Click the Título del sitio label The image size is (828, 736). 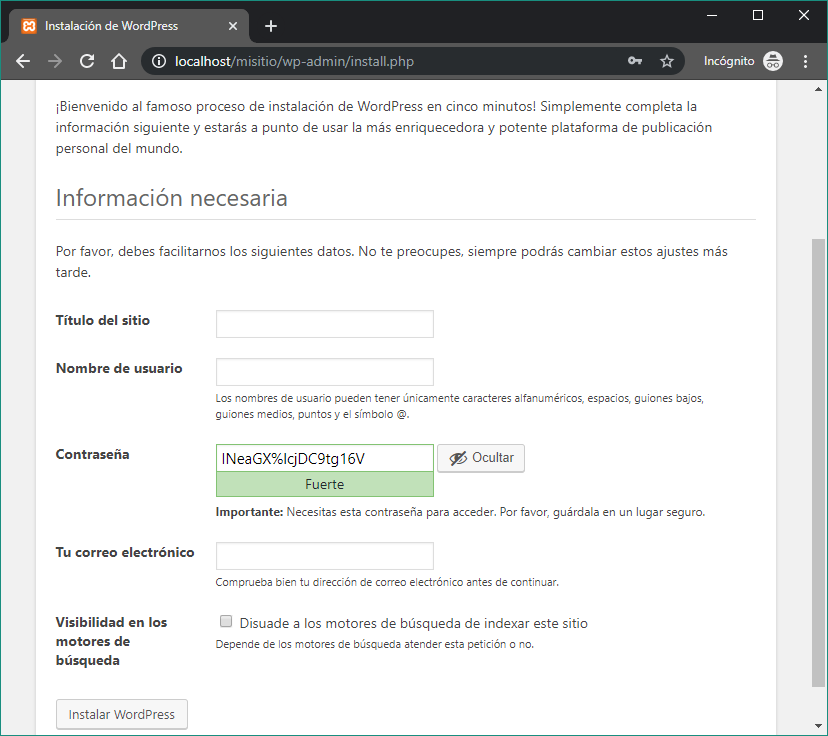103,320
